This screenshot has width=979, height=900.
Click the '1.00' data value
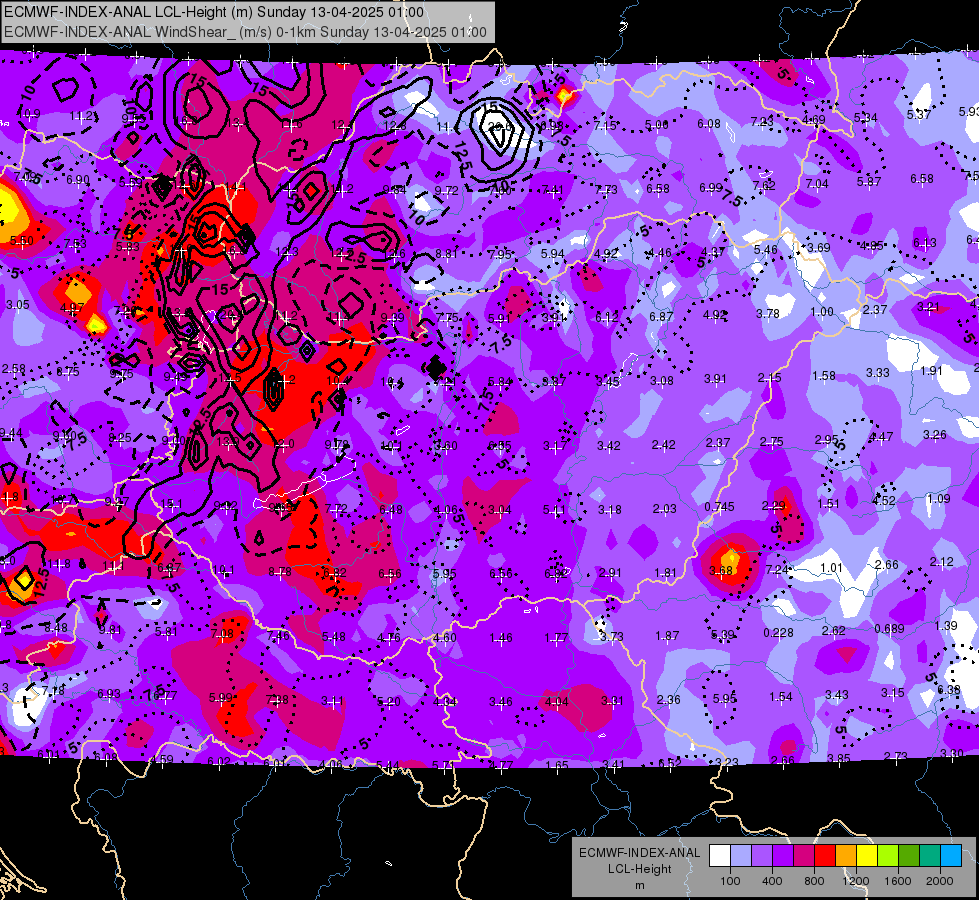point(822,312)
